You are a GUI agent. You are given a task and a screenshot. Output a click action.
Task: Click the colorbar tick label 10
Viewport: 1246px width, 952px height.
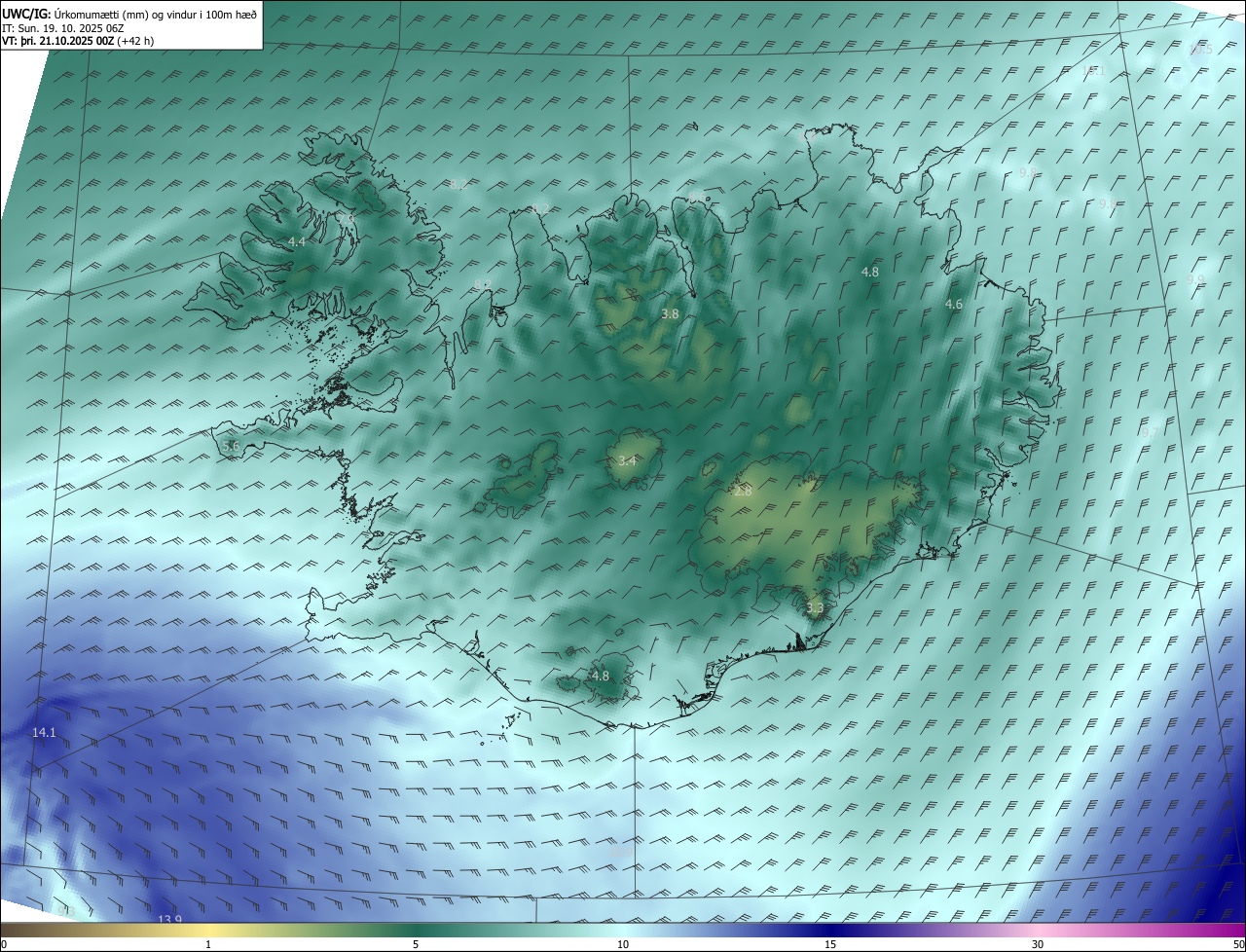click(x=623, y=943)
